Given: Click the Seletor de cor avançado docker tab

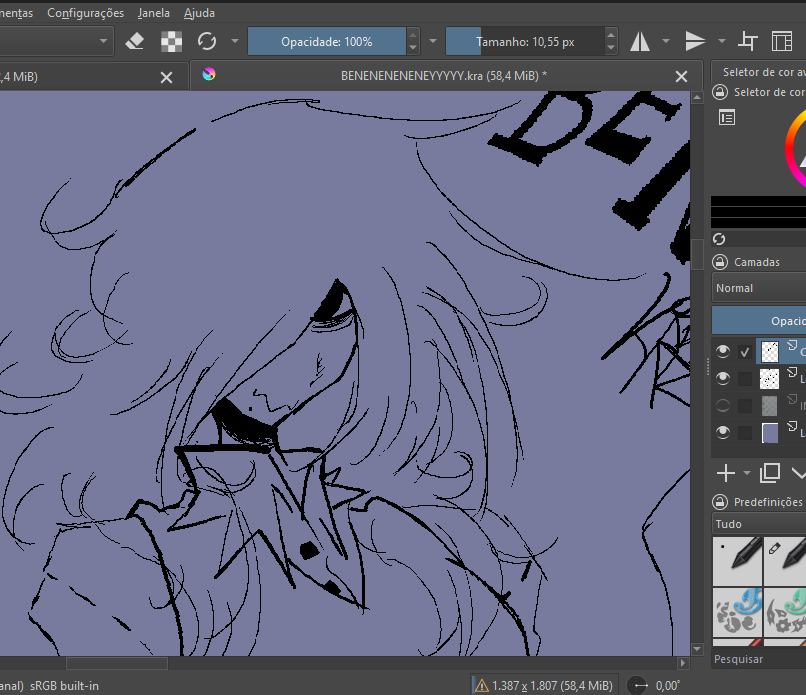Looking at the screenshot, I should tap(764, 72).
